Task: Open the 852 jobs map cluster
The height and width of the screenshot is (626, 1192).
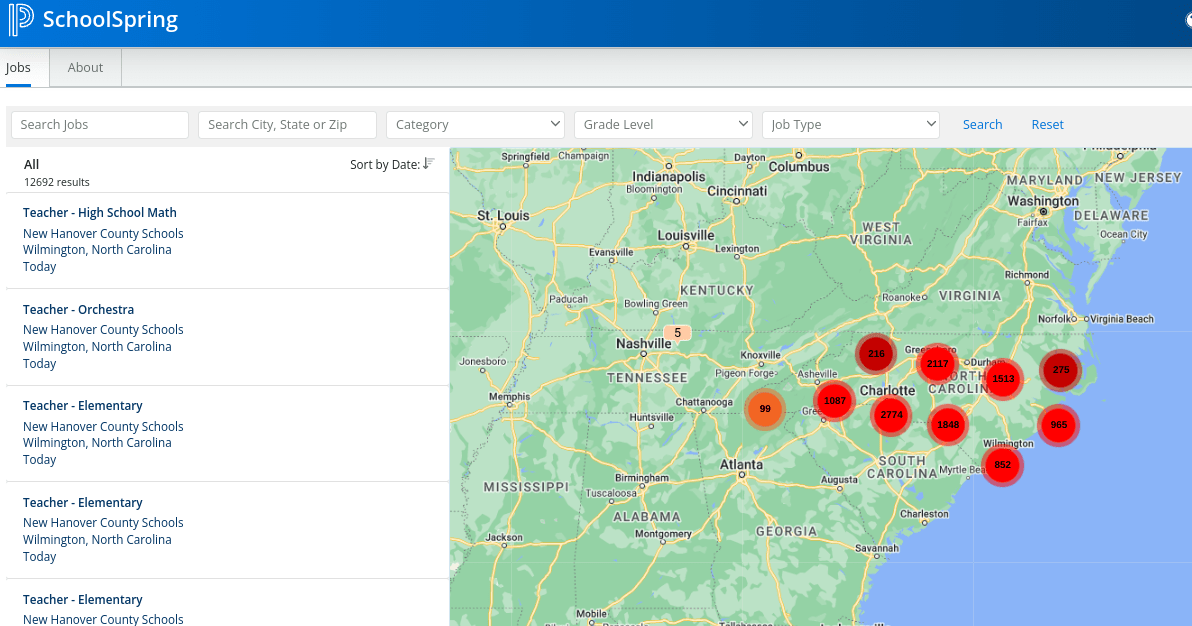Action: 1003,465
